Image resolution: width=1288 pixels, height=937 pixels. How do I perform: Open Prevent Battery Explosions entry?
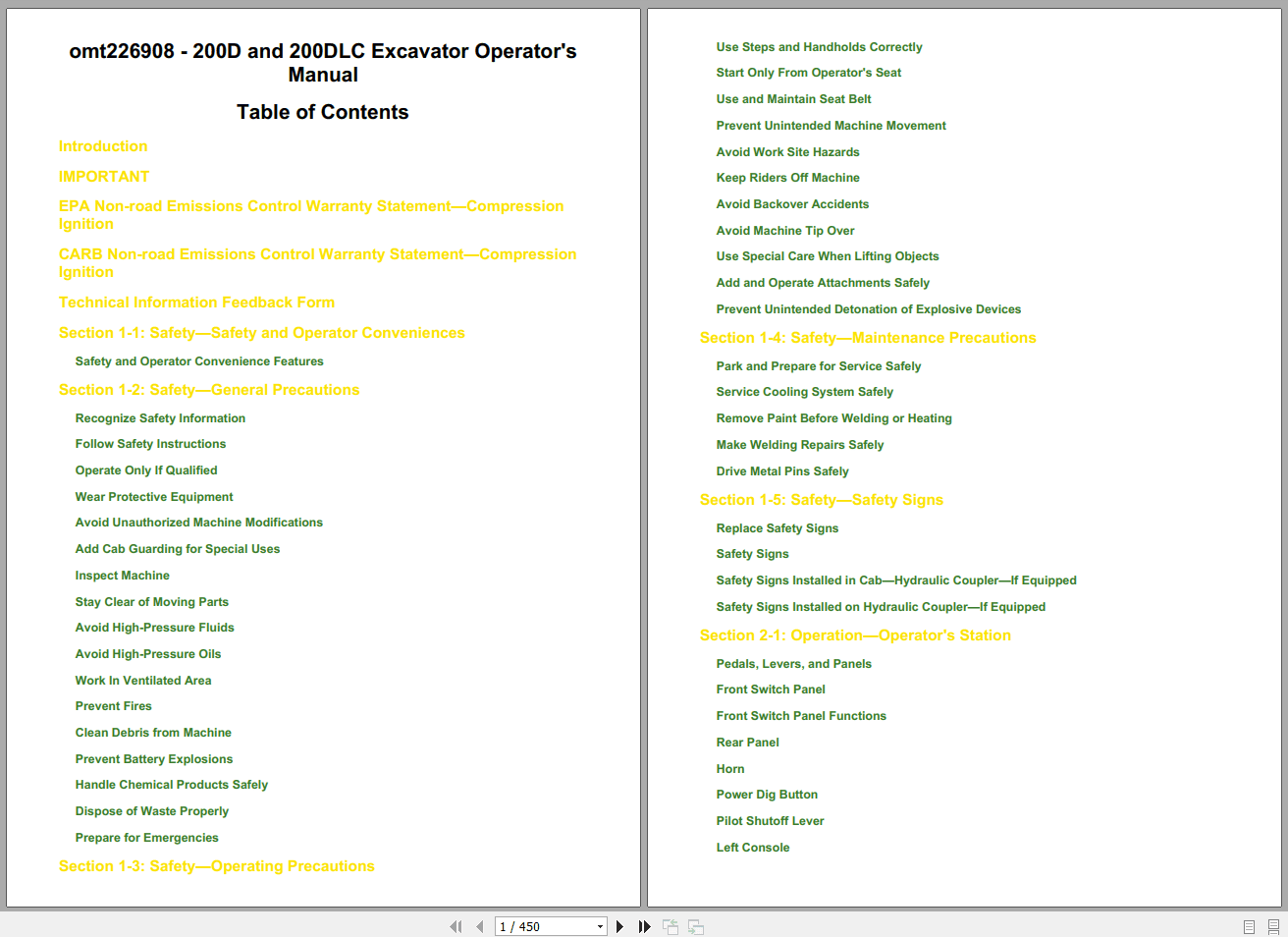click(154, 759)
